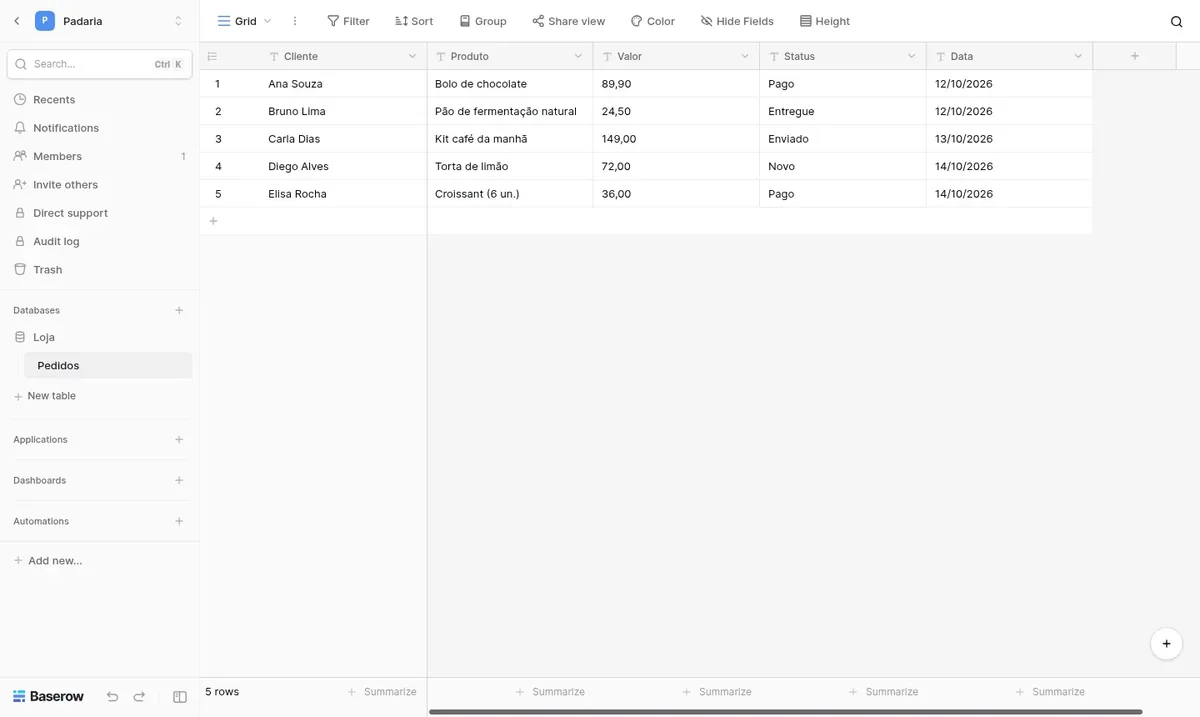
Task: Expand the Grid view dropdown
Action: pos(245,21)
